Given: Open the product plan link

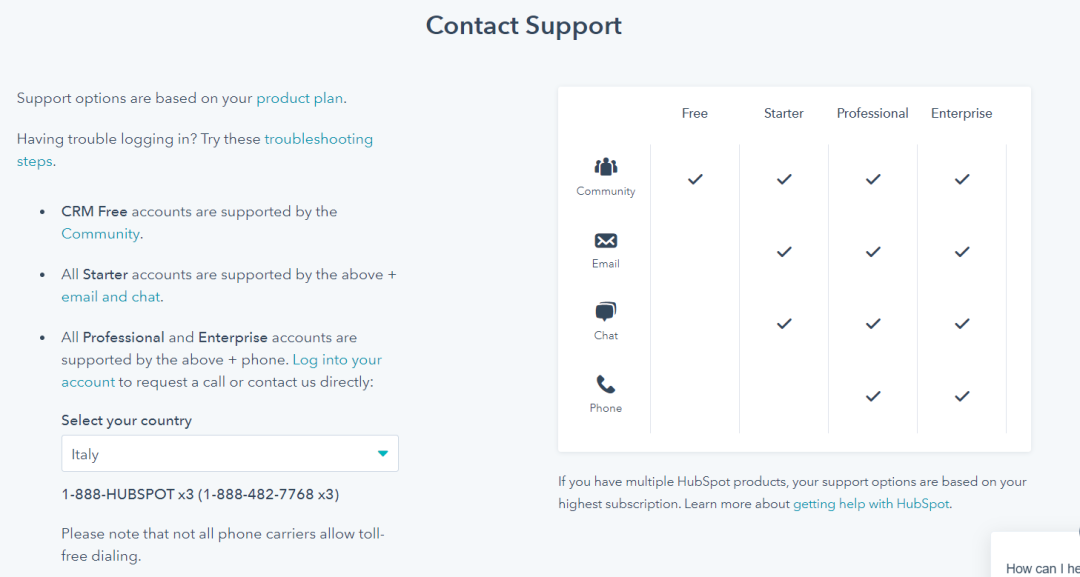Looking at the screenshot, I should point(299,98).
